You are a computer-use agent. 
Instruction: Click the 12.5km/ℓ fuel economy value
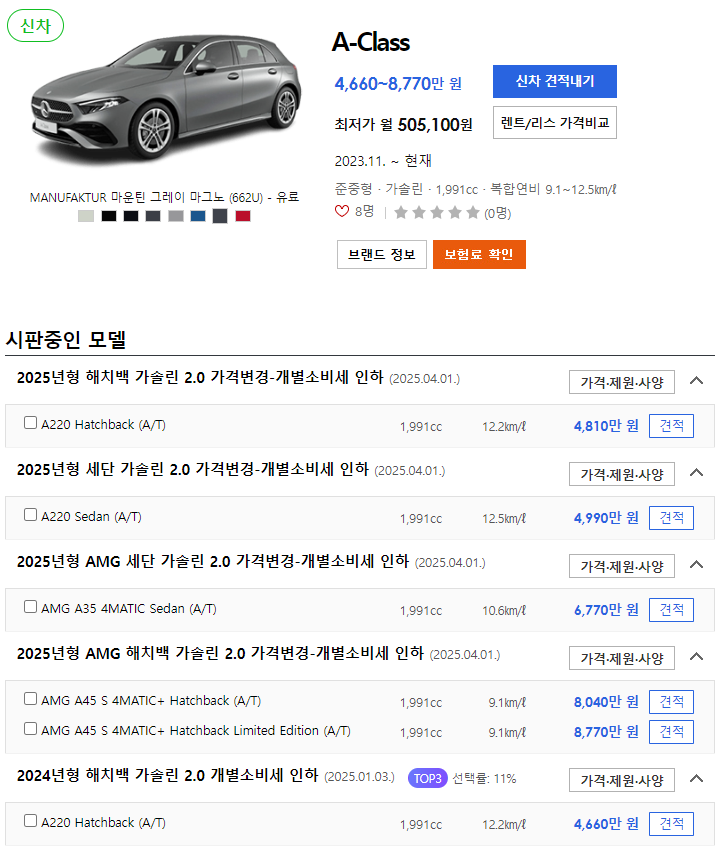(504, 519)
